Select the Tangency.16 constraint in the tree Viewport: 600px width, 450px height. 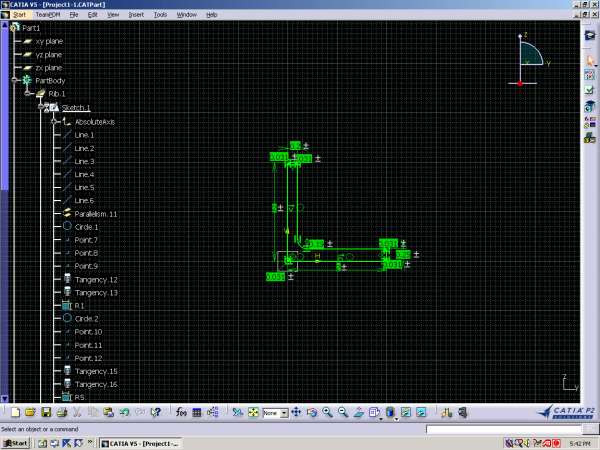coord(96,384)
